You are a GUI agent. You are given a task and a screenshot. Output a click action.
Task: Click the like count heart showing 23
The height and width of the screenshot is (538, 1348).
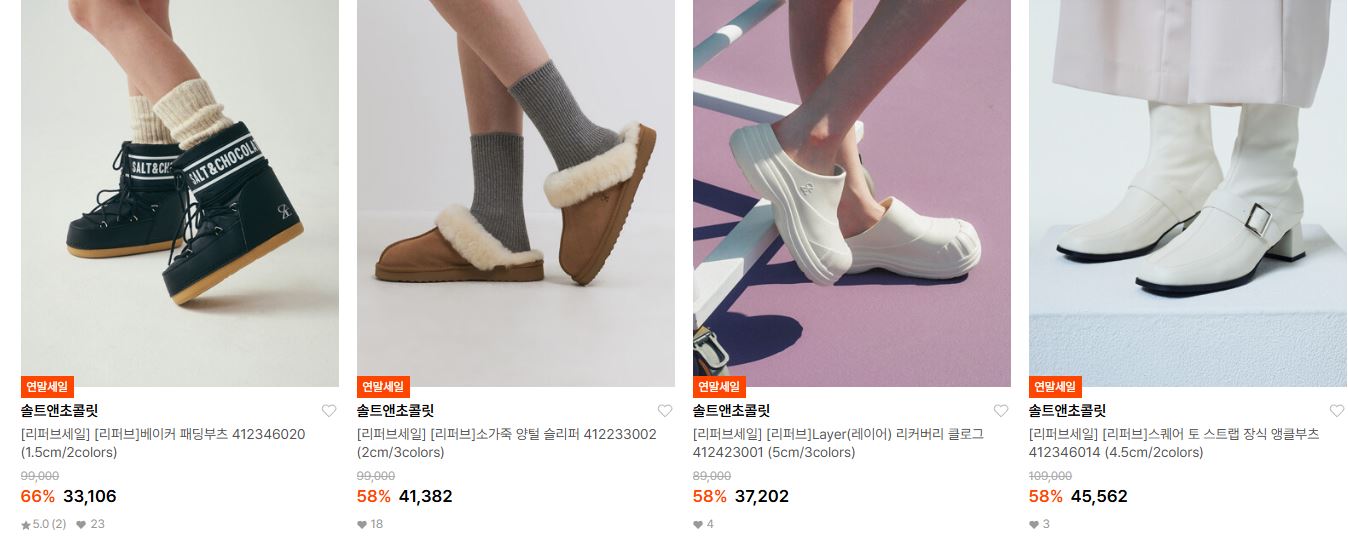(81, 524)
